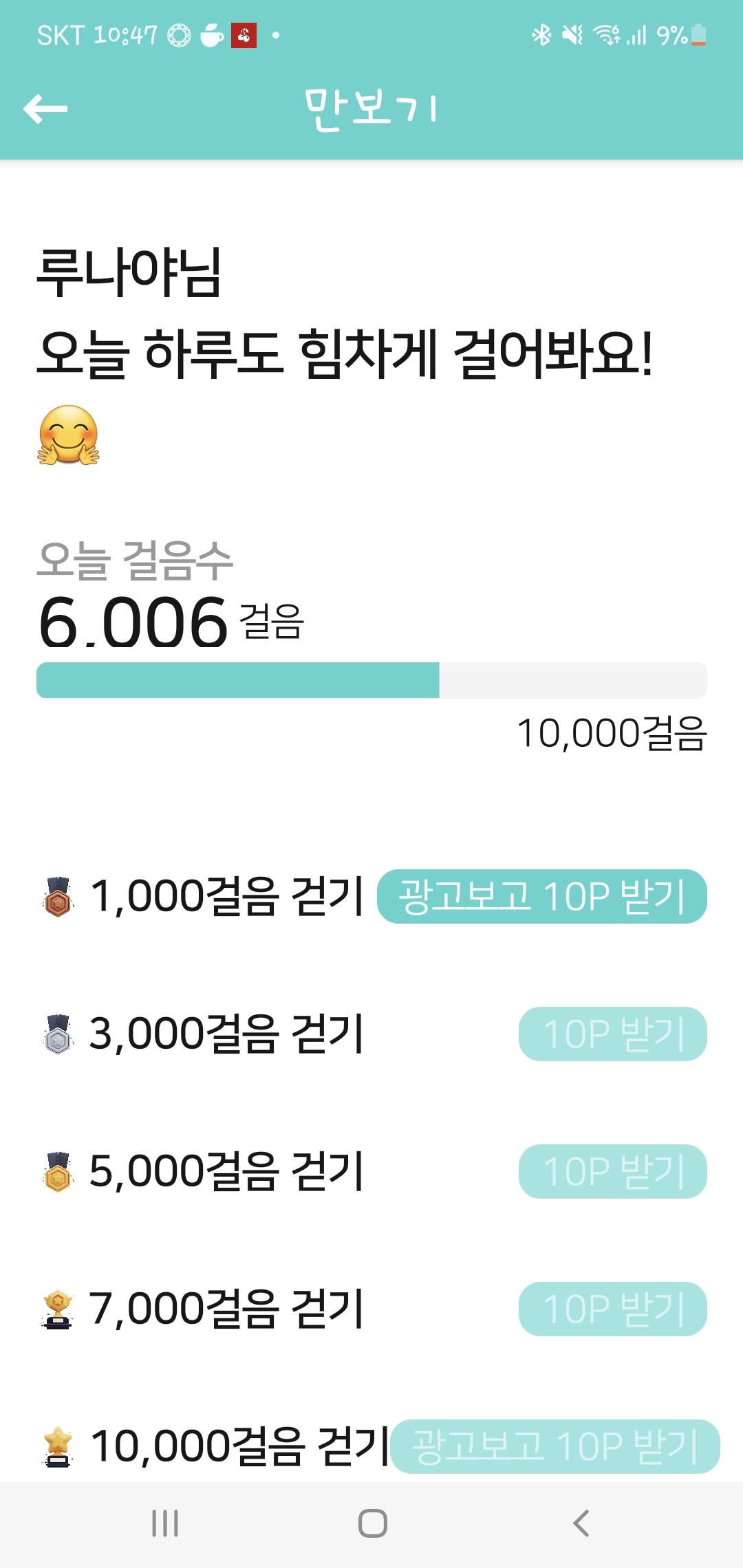Tap the gold medal icon for 5,000걸음
Screen dimensions: 743x1568
[x=58, y=1172]
